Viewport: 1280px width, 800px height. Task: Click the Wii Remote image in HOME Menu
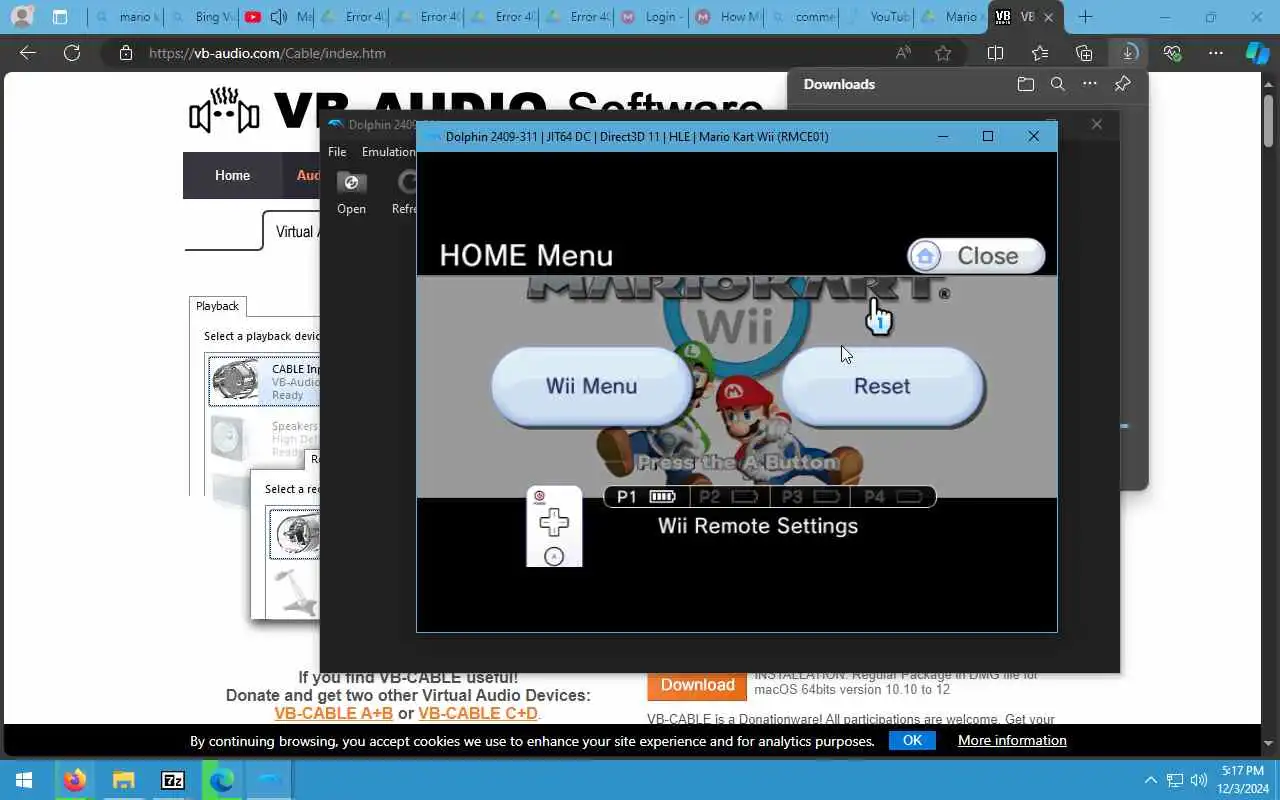pyautogui.click(x=554, y=527)
